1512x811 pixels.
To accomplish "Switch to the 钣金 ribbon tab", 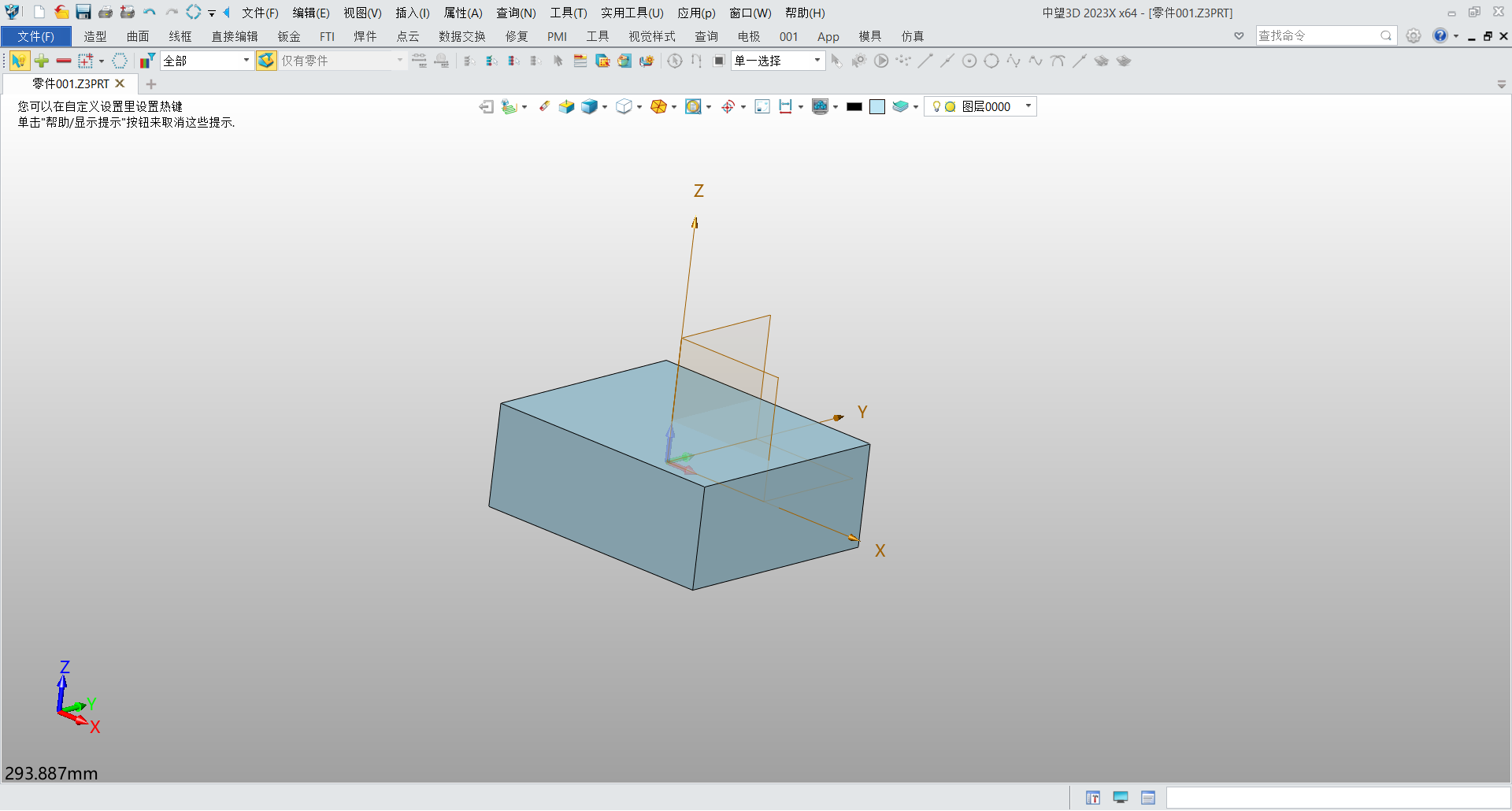I will tap(289, 36).
